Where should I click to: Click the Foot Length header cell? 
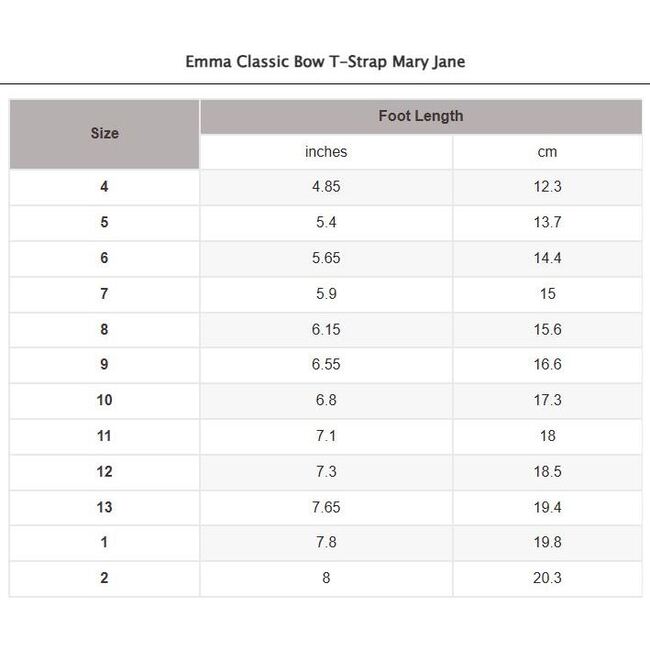(x=420, y=116)
